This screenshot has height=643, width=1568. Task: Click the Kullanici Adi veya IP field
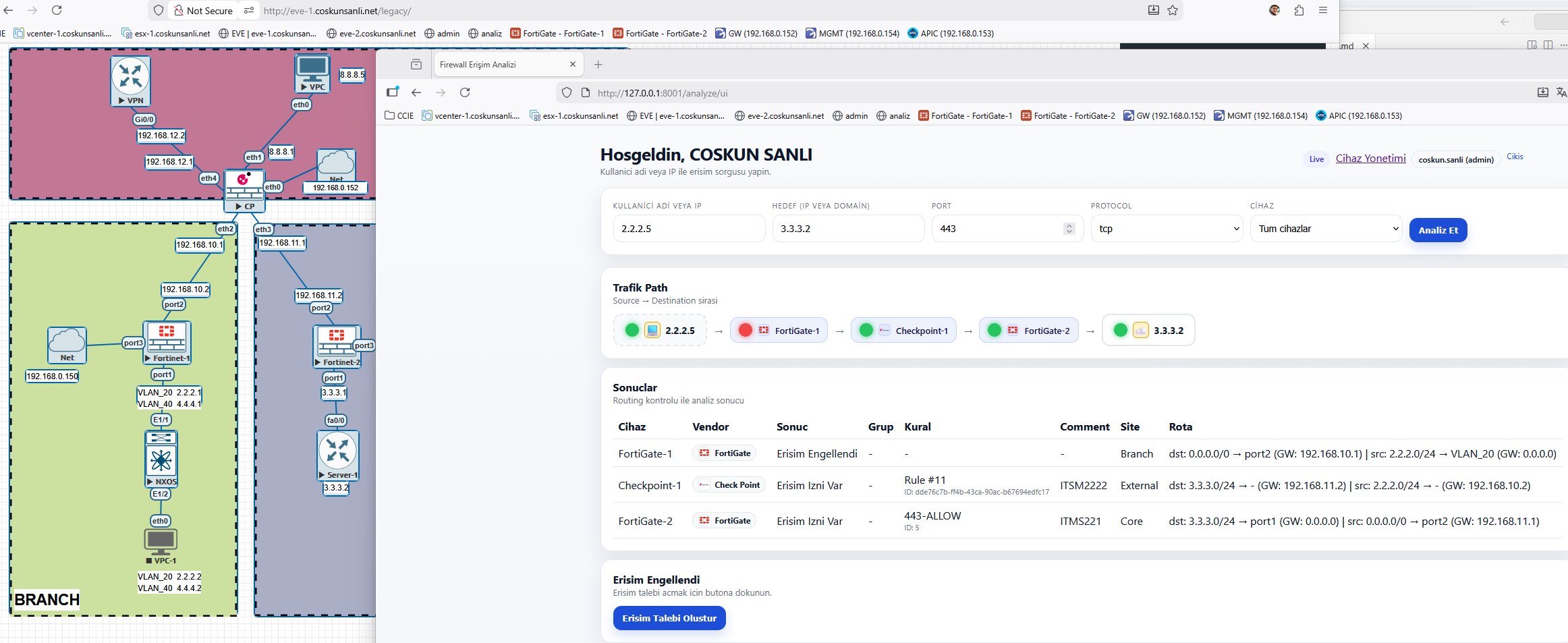point(688,229)
